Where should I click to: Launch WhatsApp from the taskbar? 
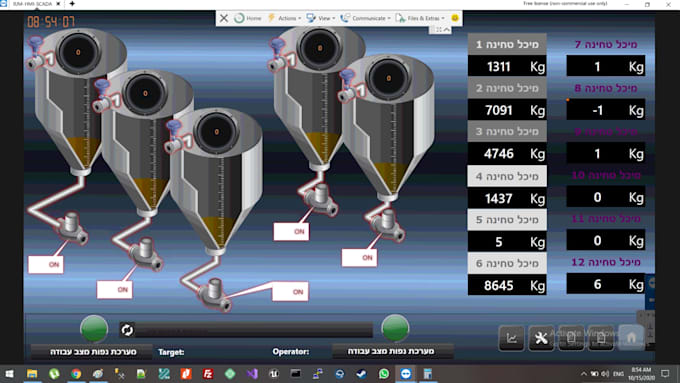click(x=384, y=373)
